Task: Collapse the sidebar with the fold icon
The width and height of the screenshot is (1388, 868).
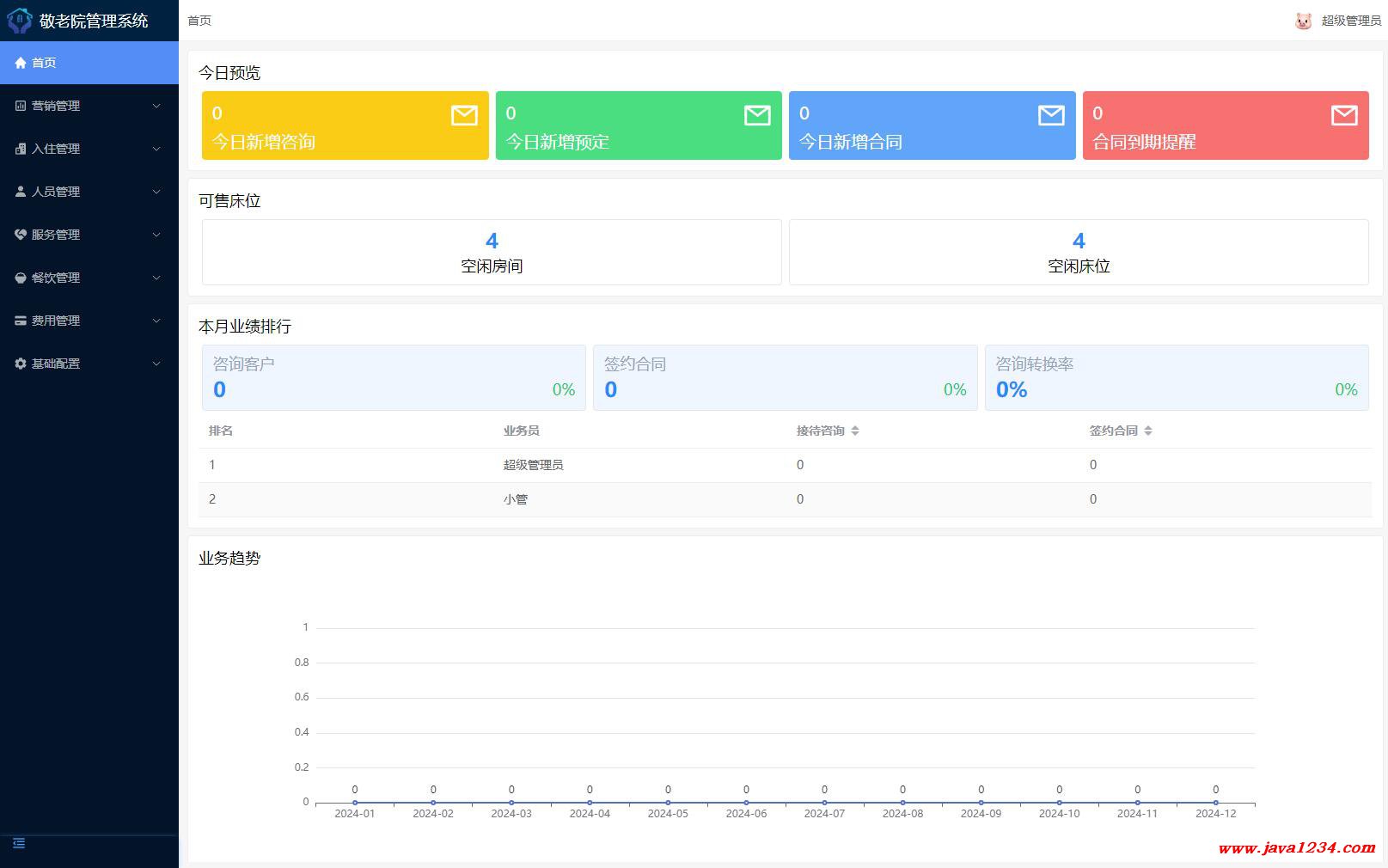Action: coord(19,843)
